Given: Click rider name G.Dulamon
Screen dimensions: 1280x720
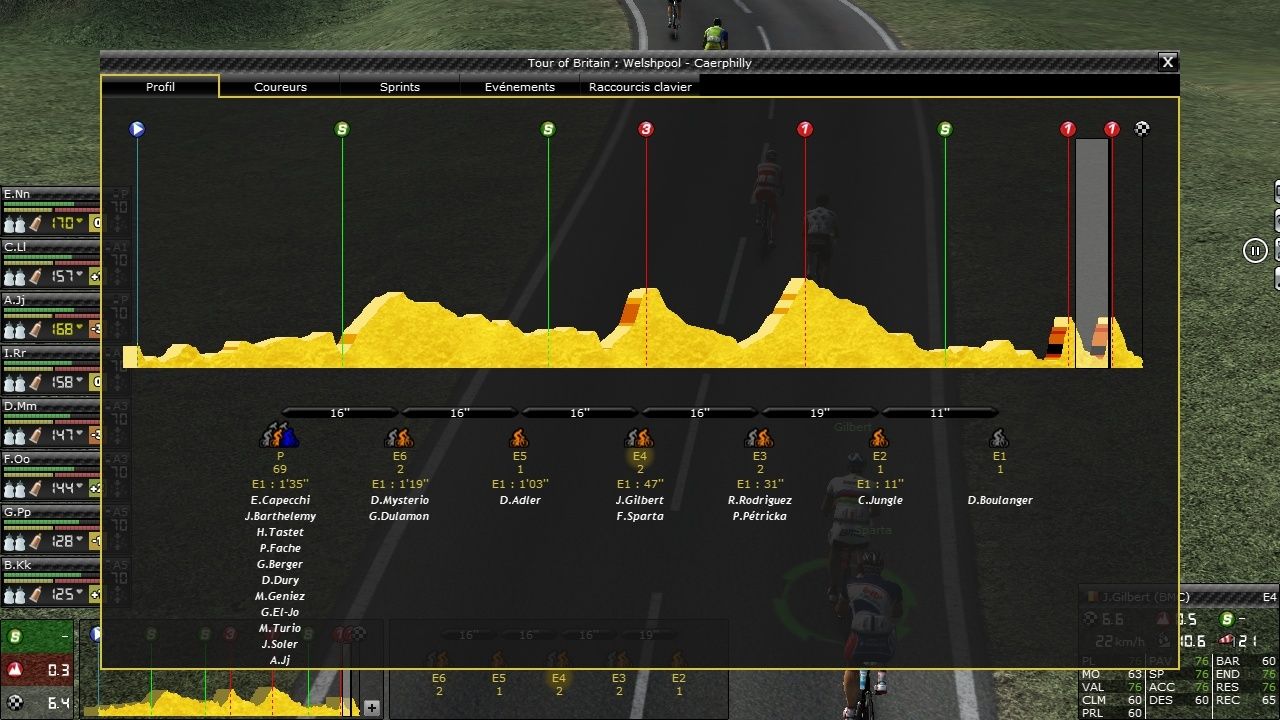Looking at the screenshot, I should (400, 516).
